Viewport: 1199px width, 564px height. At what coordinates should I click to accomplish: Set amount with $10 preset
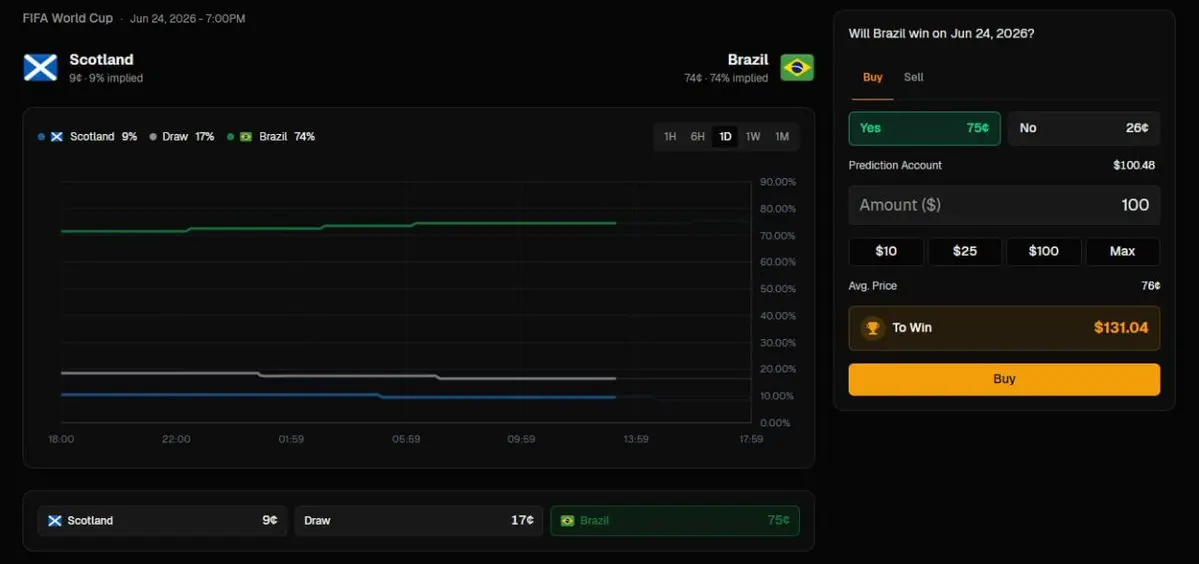tap(886, 251)
